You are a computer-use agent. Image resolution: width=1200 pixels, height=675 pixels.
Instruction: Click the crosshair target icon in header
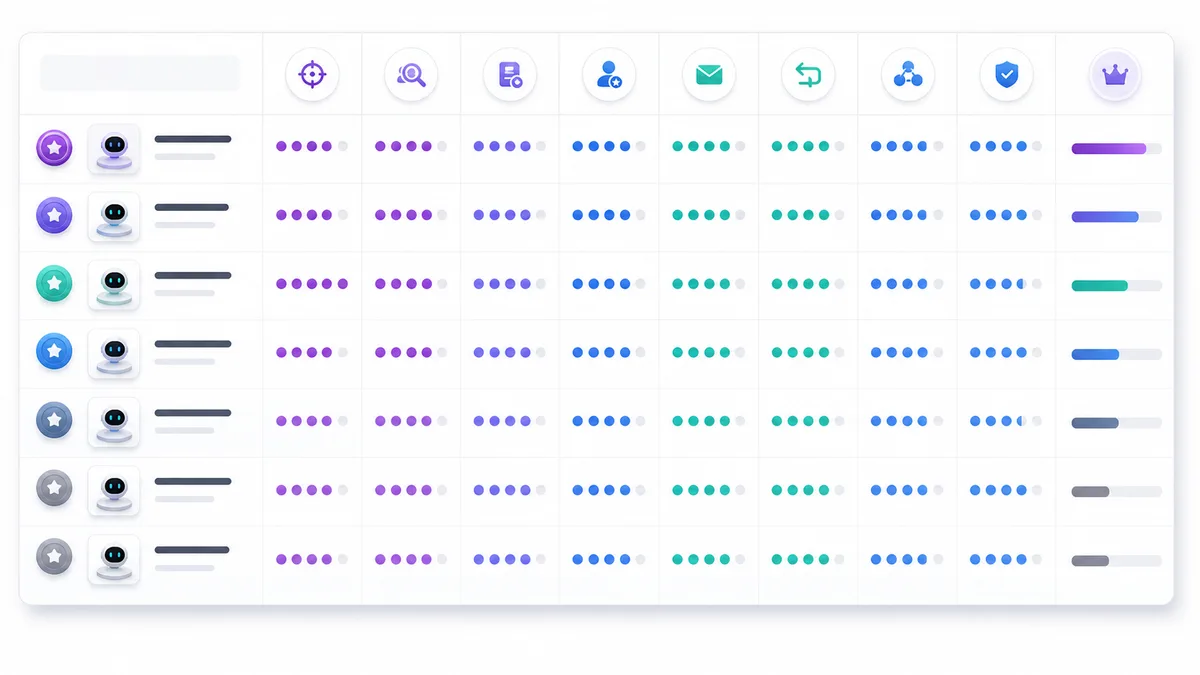click(312, 75)
